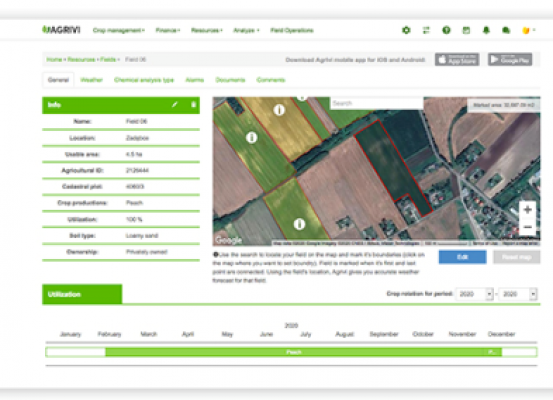Open the calendar icon in top bar
Screen dimensions: 553x400
[466, 30]
